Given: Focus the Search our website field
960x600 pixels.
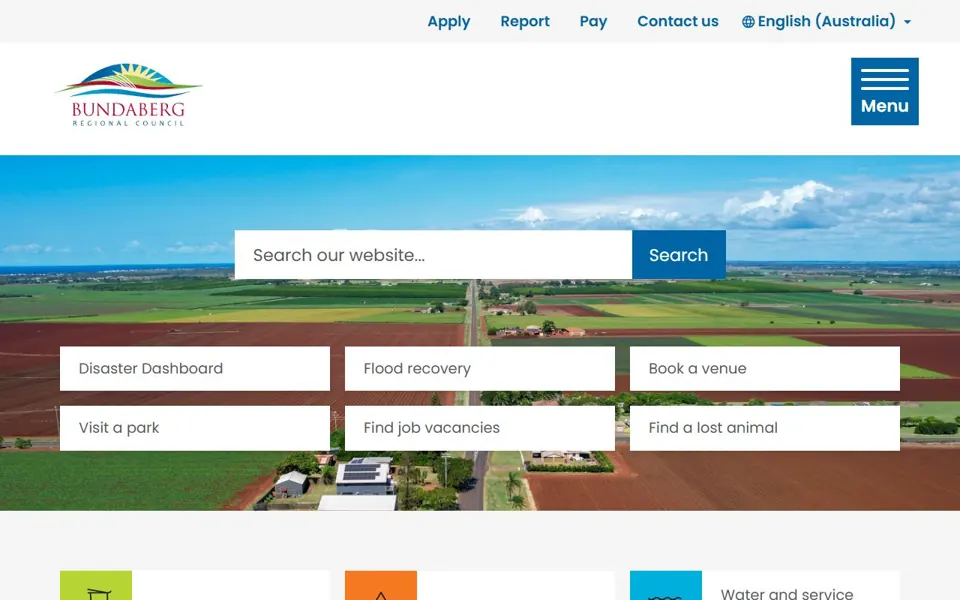Looking at the screenshot, I should point(433,255).
